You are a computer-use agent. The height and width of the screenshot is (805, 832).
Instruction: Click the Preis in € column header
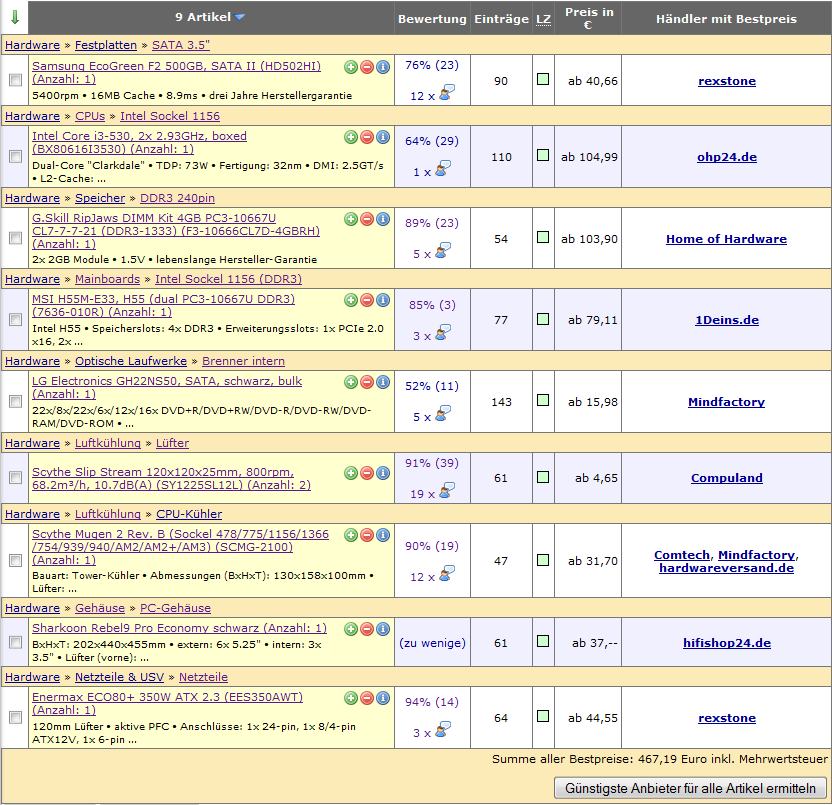click(588, 18)
